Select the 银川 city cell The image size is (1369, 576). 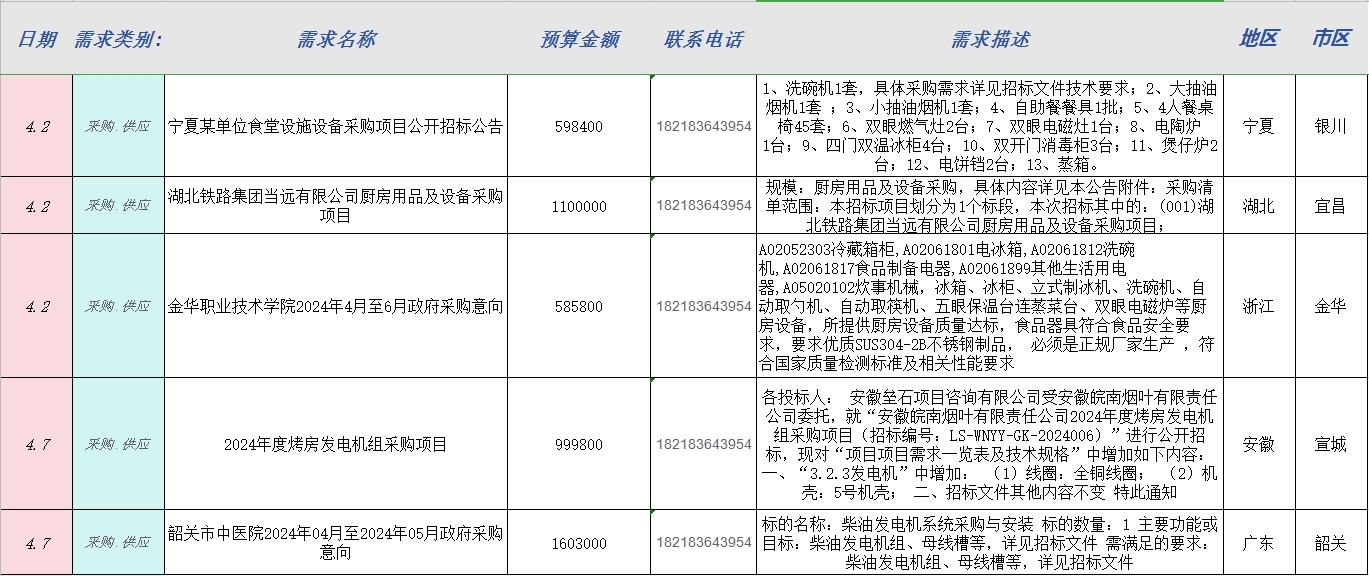click(x=1331, y=127)
